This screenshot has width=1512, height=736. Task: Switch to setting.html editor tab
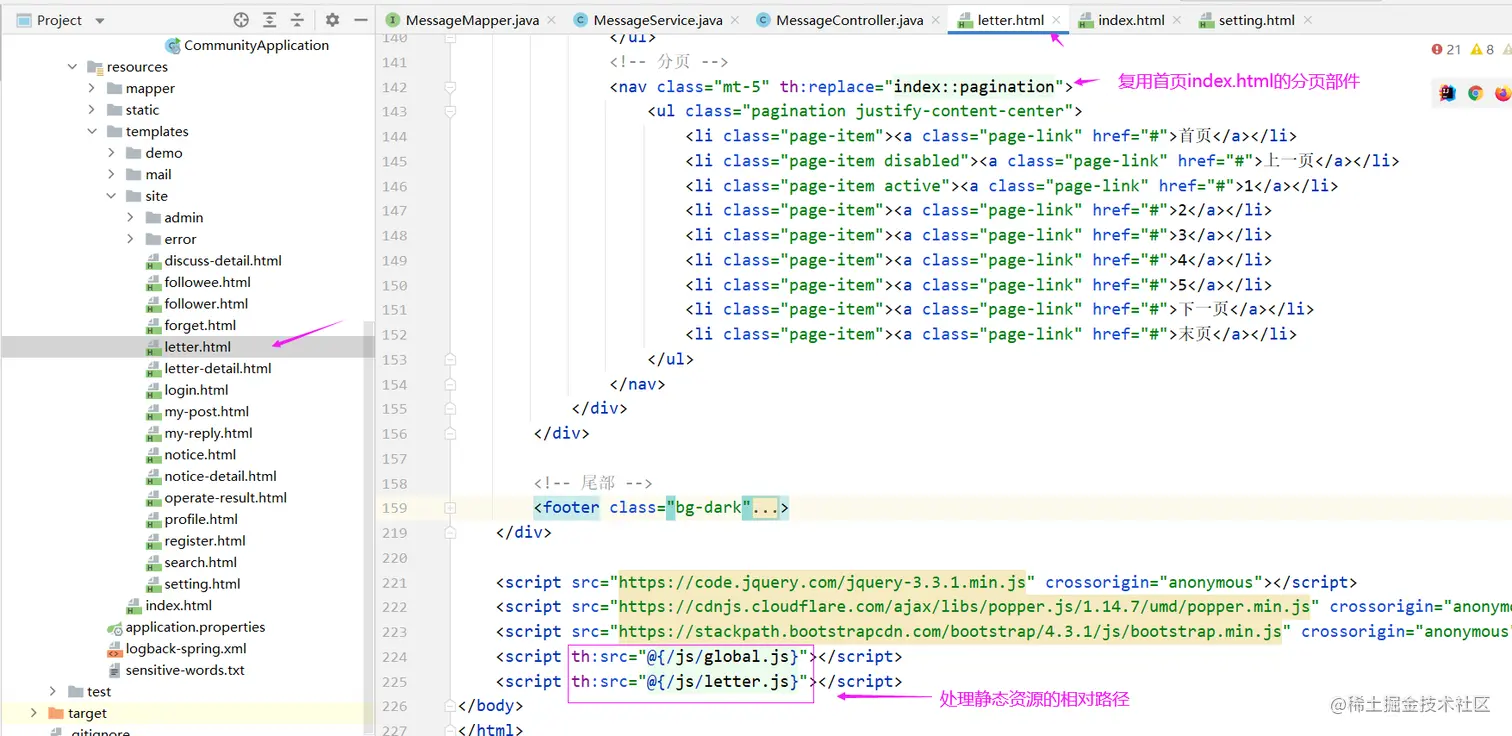(1257, 20)
